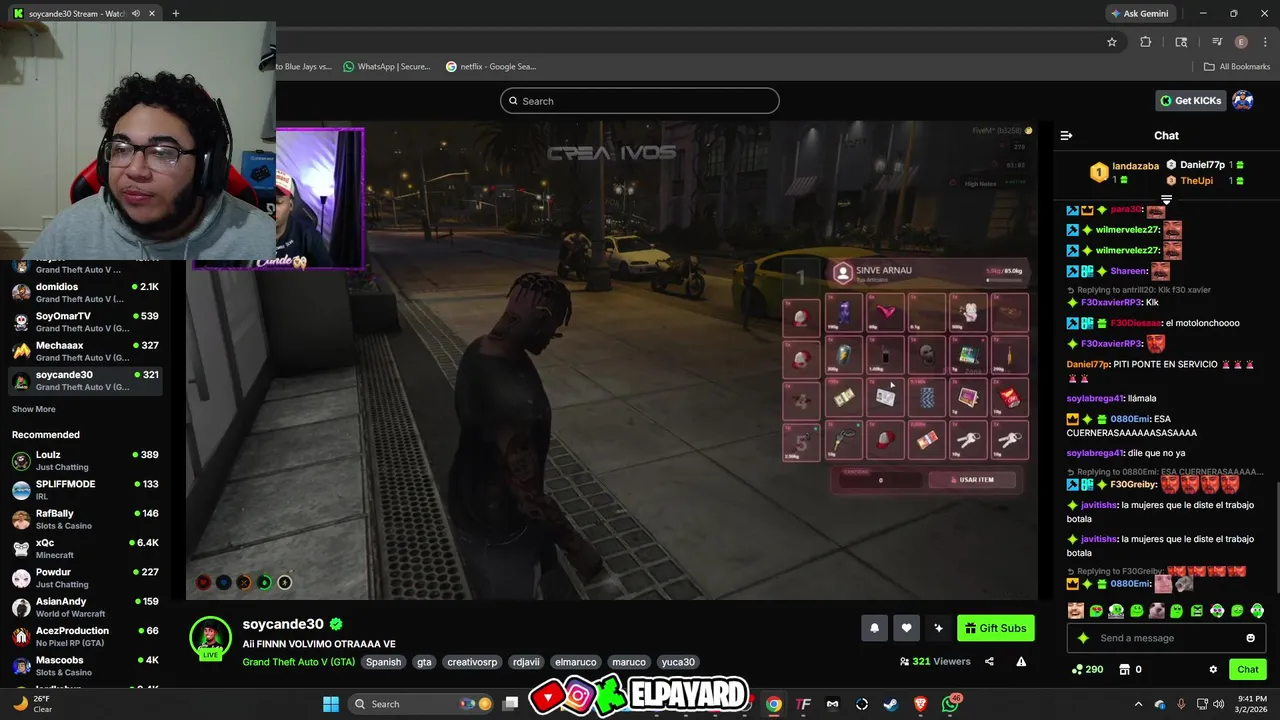Click Show More in followed channels
The height and width of the screenshot is (720, 1280).
coord(33,409)
